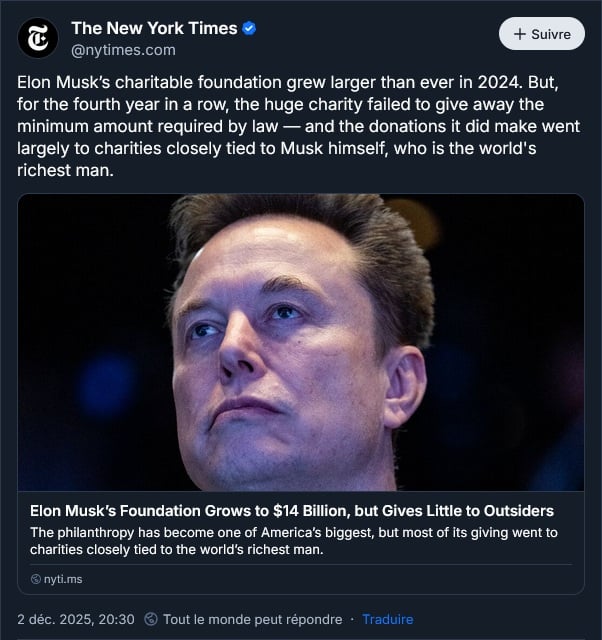Open The New York Times display name
Viewport: 602px width, 640px height.
point(154,29)
